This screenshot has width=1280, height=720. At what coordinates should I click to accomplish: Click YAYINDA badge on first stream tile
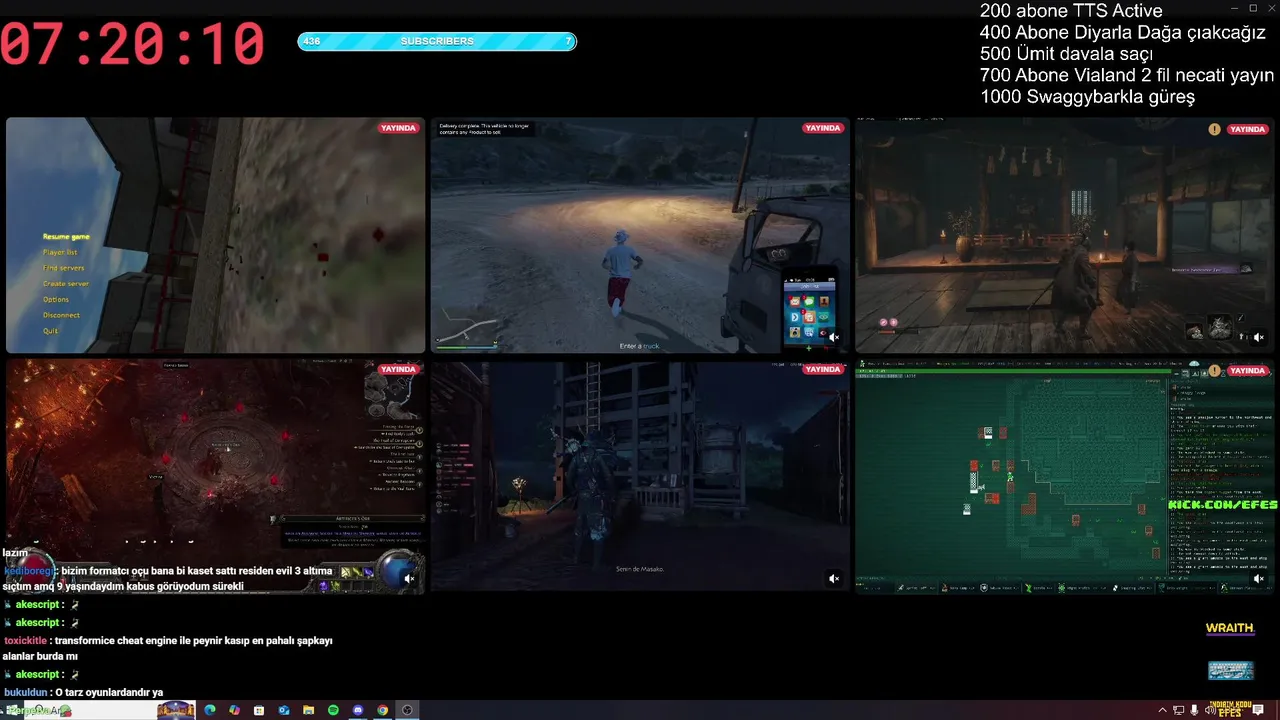coord(398,128)
